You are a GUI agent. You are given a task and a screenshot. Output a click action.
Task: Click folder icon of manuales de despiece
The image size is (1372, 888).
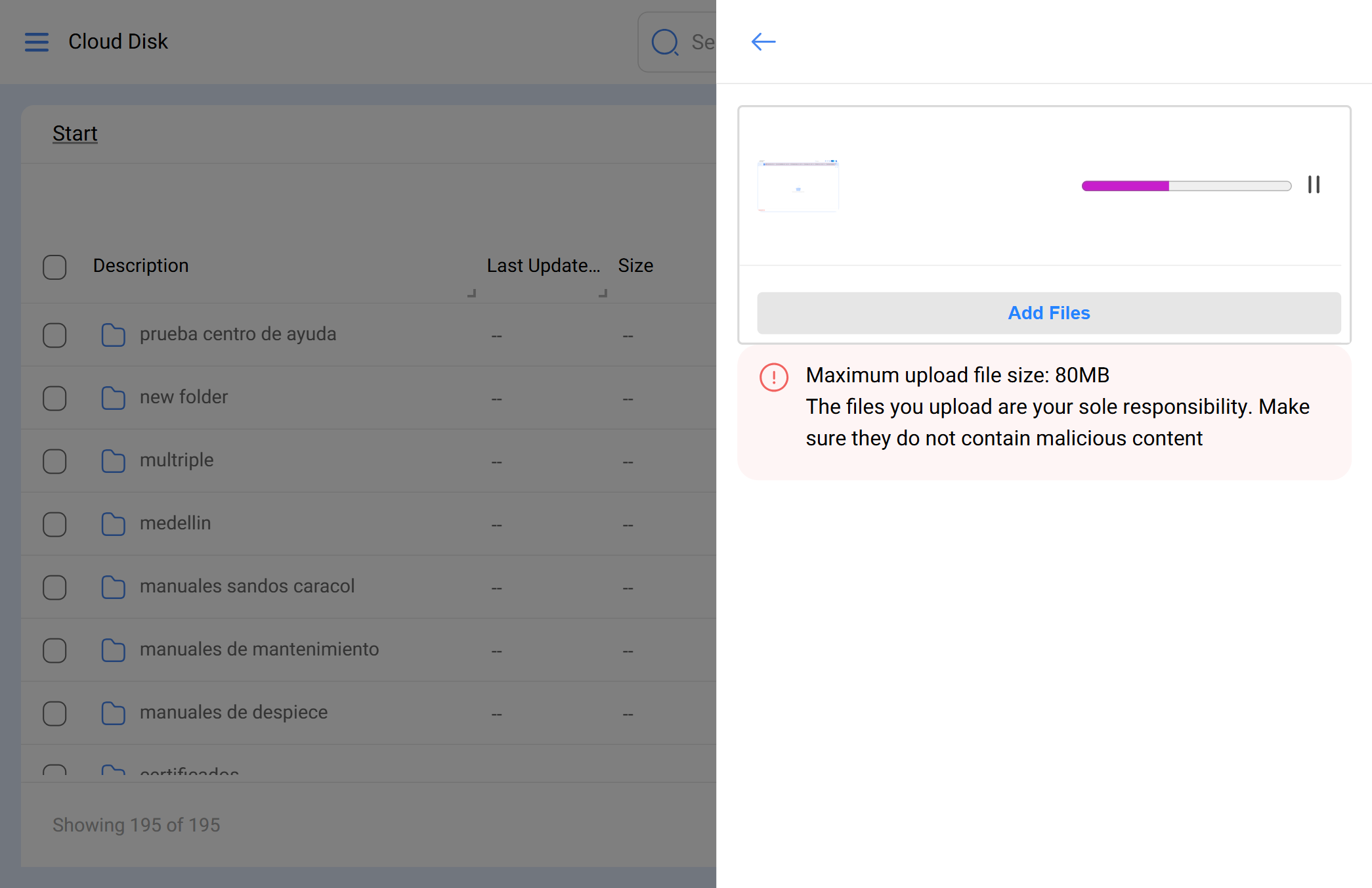(113, 713)
